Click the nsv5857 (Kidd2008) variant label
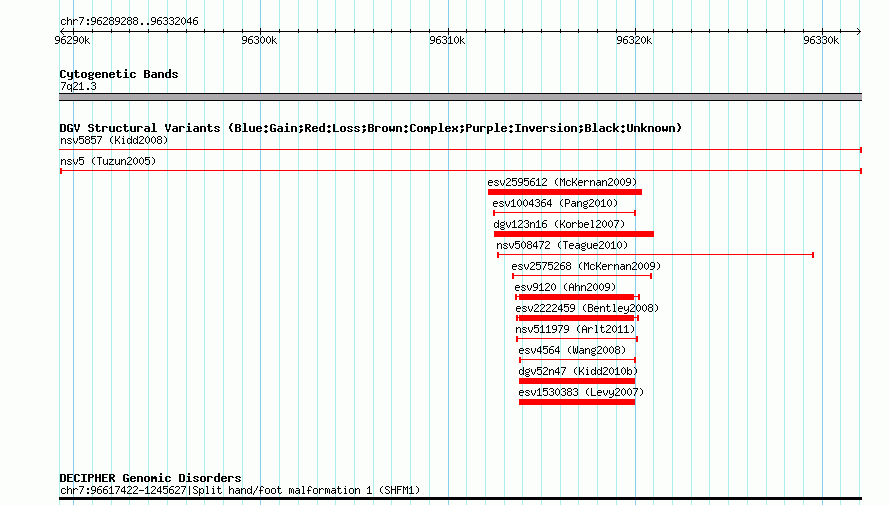This screenshot has width=890, height=505. pos(114,140)
